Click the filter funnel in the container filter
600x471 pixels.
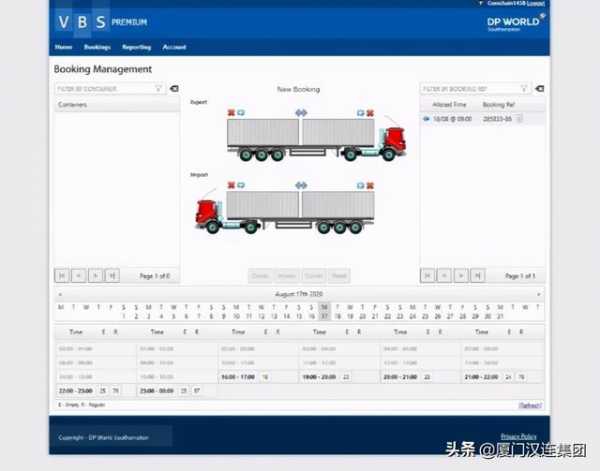[158, 89]
